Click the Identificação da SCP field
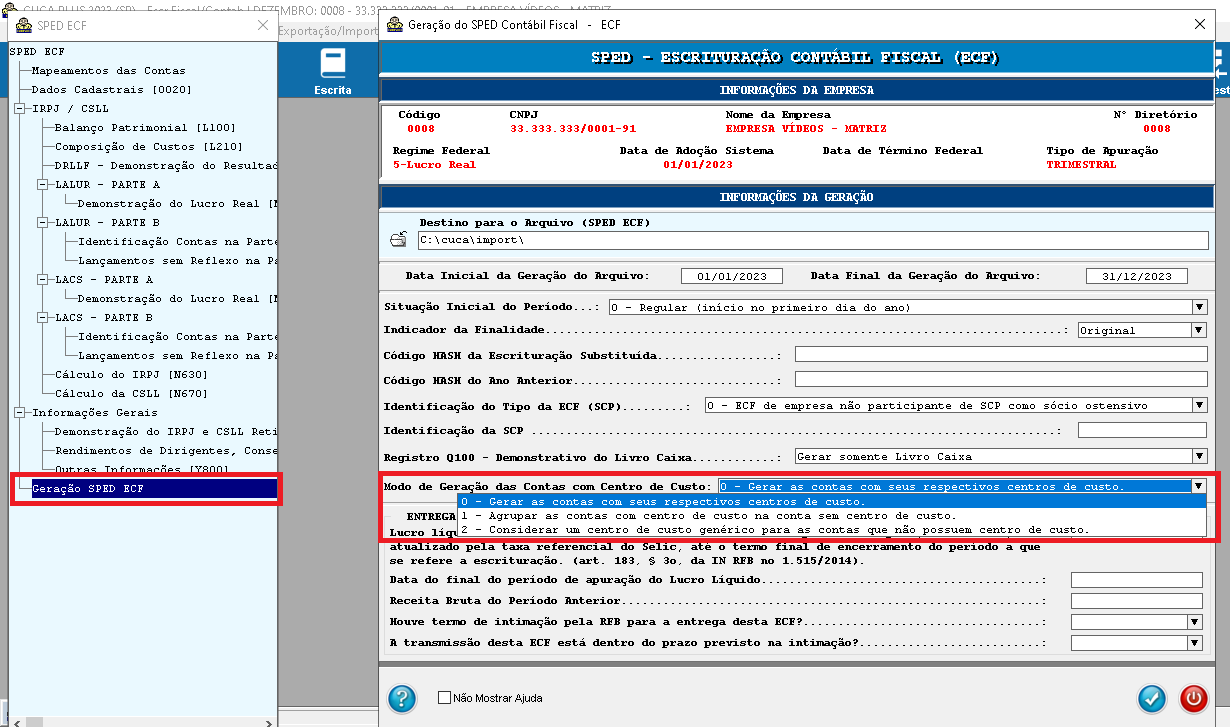This screenshot has height=727, width=1230. click(x=1142, y=430)
